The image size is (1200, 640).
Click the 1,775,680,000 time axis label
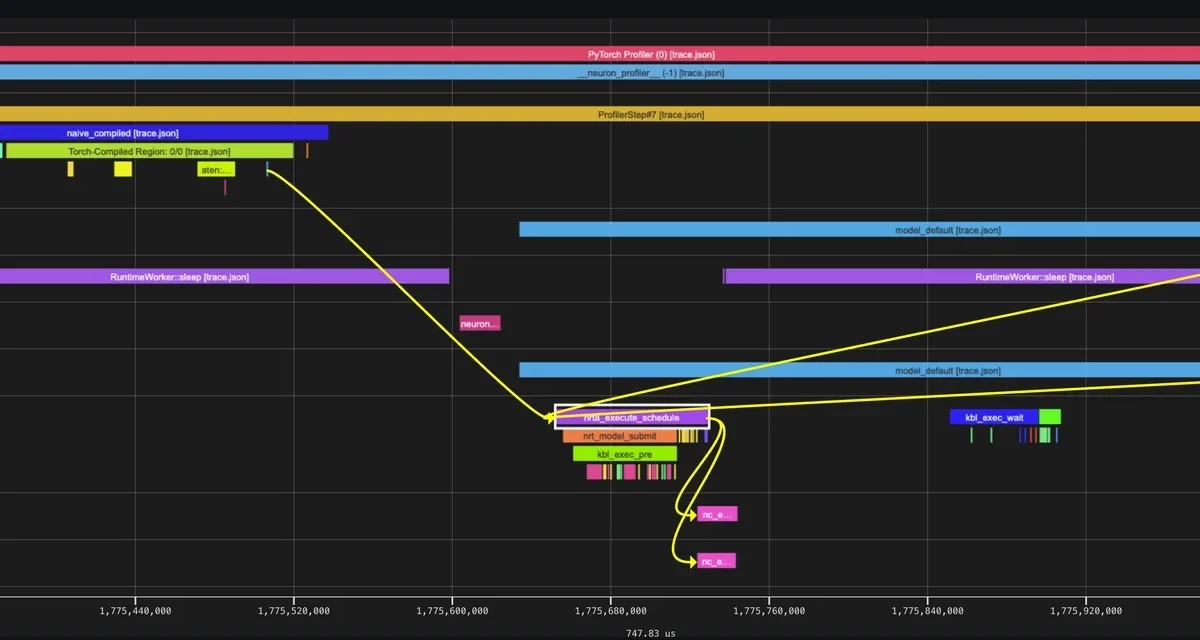point(610,609)
